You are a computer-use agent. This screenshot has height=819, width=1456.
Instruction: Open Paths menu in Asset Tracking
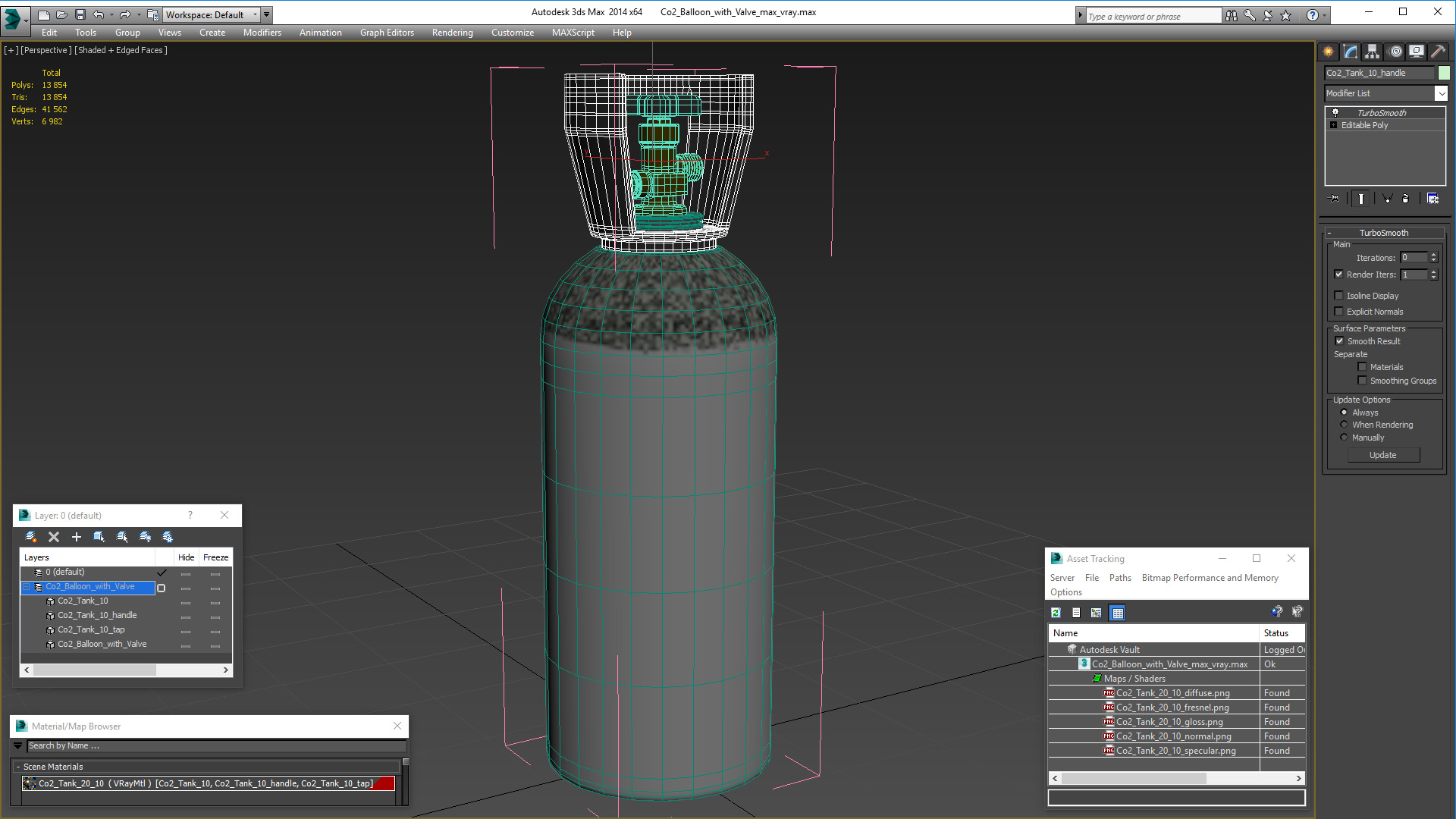coord(1120,578)
